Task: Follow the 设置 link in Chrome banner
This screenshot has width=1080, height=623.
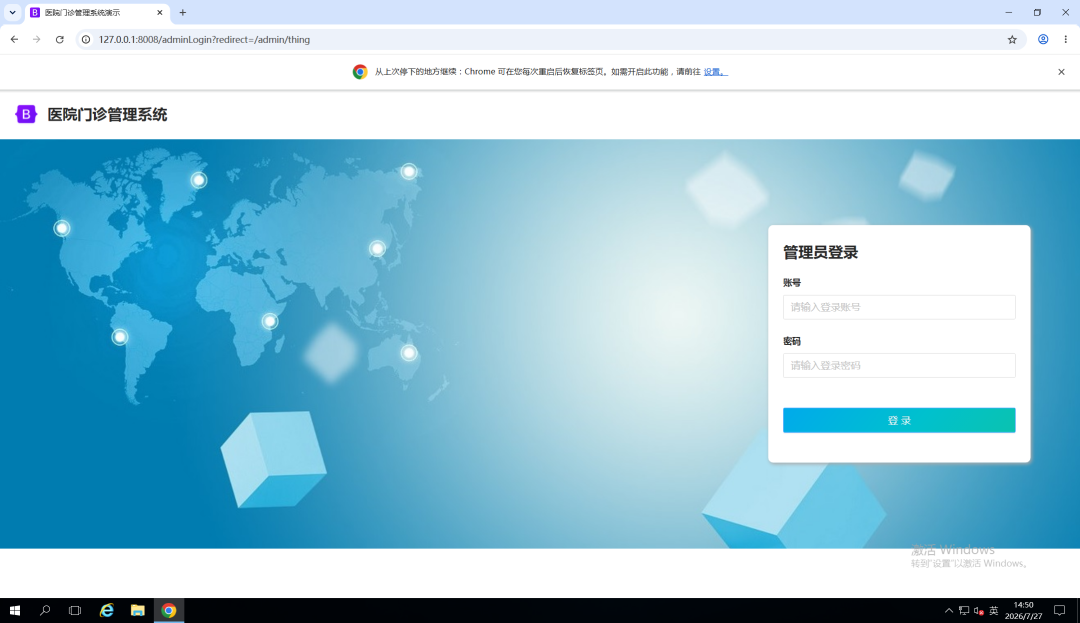Action: point(715,72)
